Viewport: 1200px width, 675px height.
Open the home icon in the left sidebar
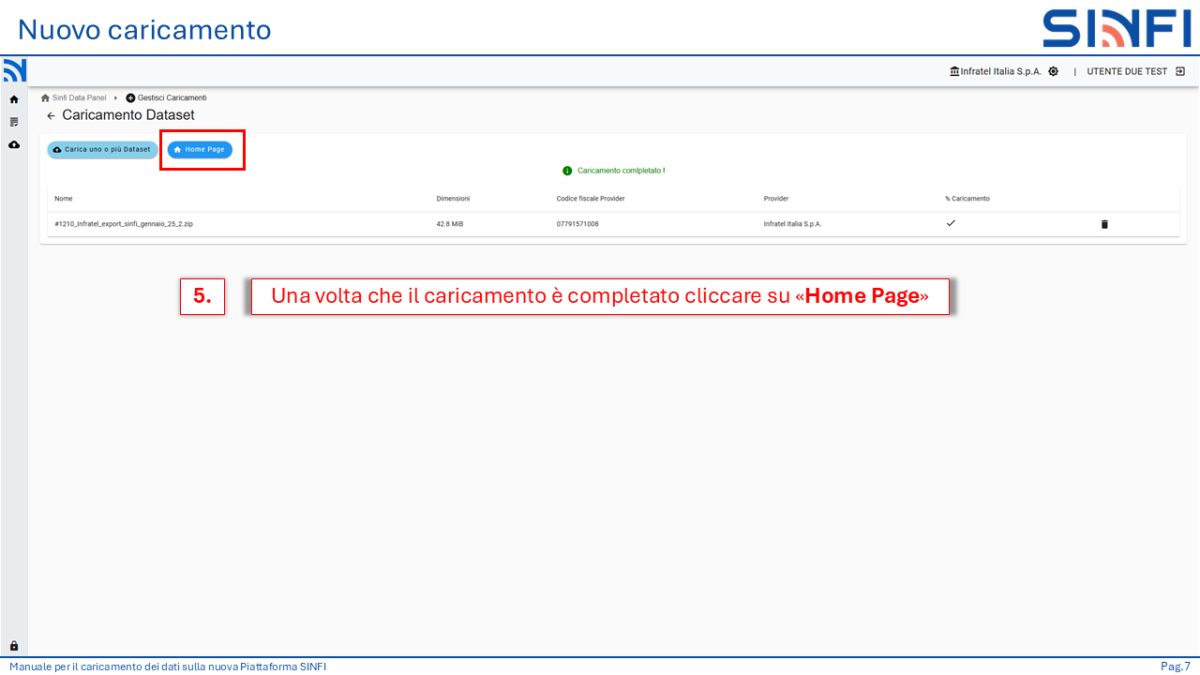click(14, 100)
